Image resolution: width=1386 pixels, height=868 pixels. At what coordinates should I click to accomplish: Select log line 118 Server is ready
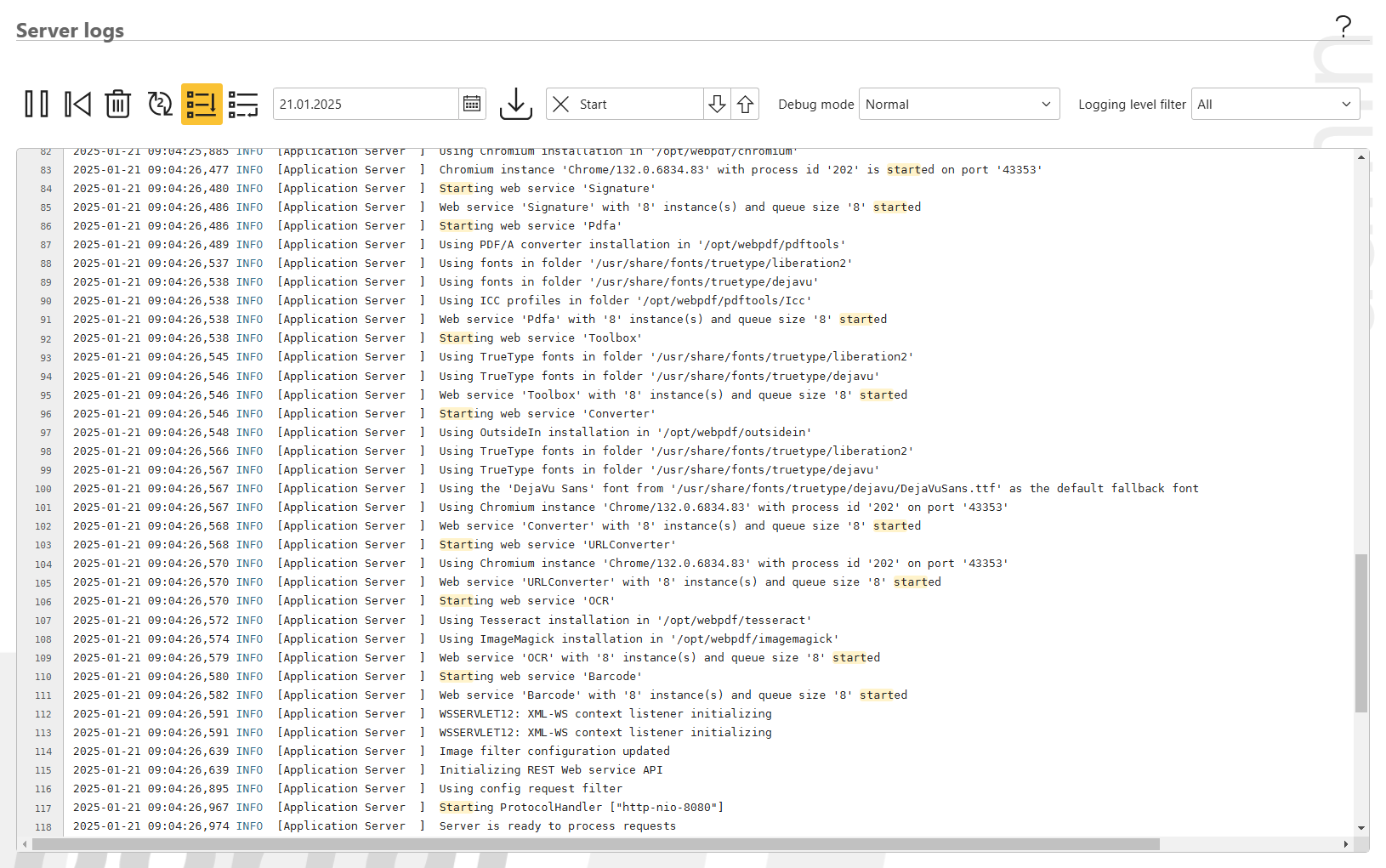click(x=557, y=826)
